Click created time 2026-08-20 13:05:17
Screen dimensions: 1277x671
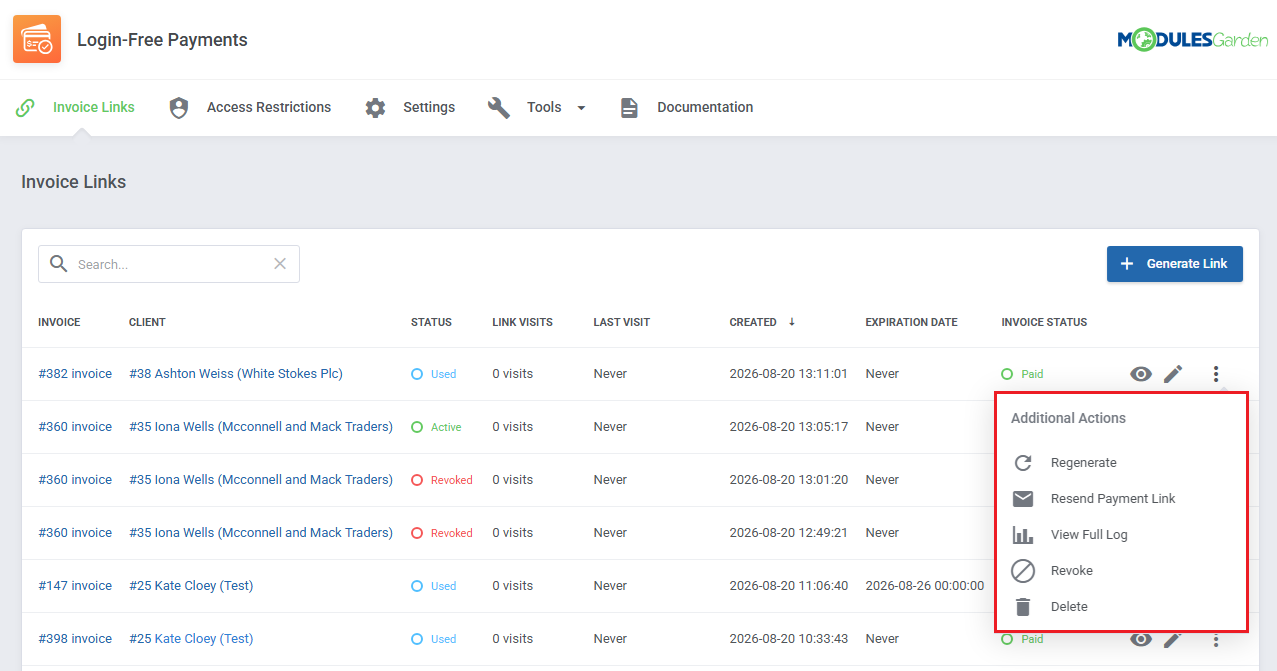click(789, 427)
